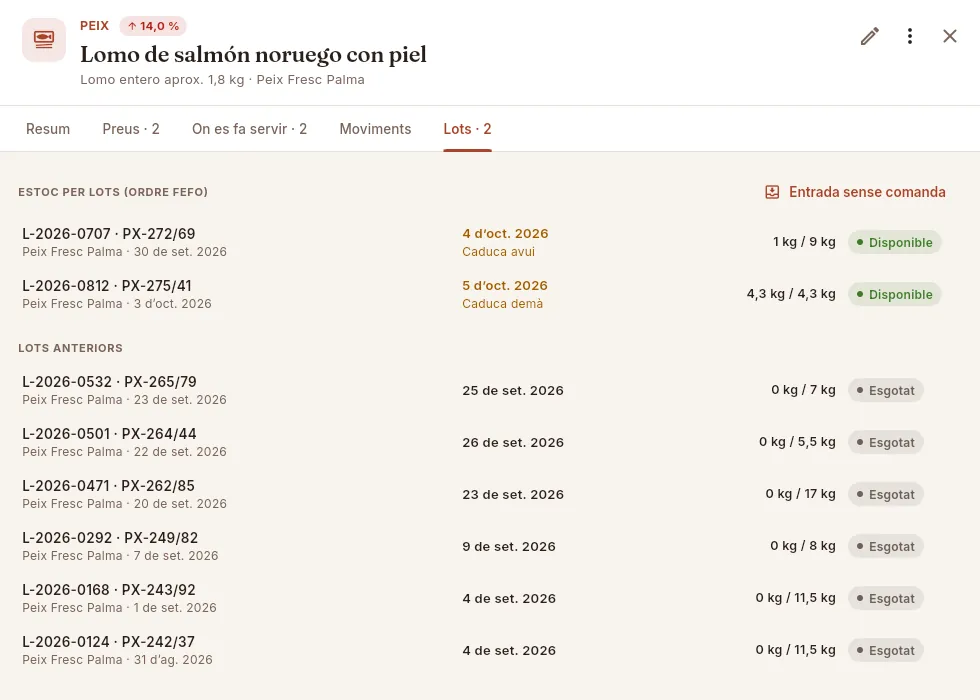Click Esgotat badge for lot L-2026-0471
The image size is (980, 700).
pos(886,494)
